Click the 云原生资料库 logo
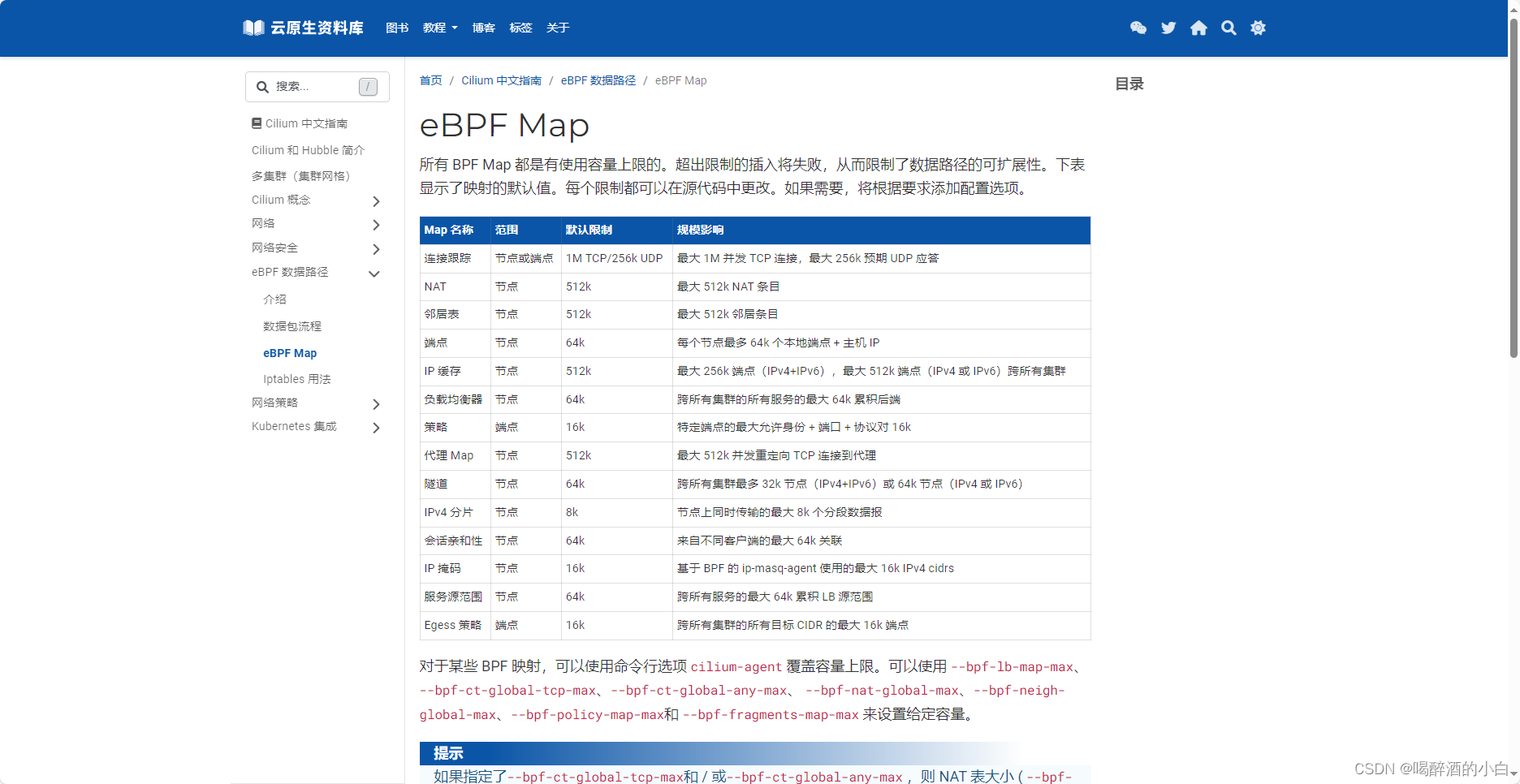This screenshot has height=784, width=1520. pos(302,27)
